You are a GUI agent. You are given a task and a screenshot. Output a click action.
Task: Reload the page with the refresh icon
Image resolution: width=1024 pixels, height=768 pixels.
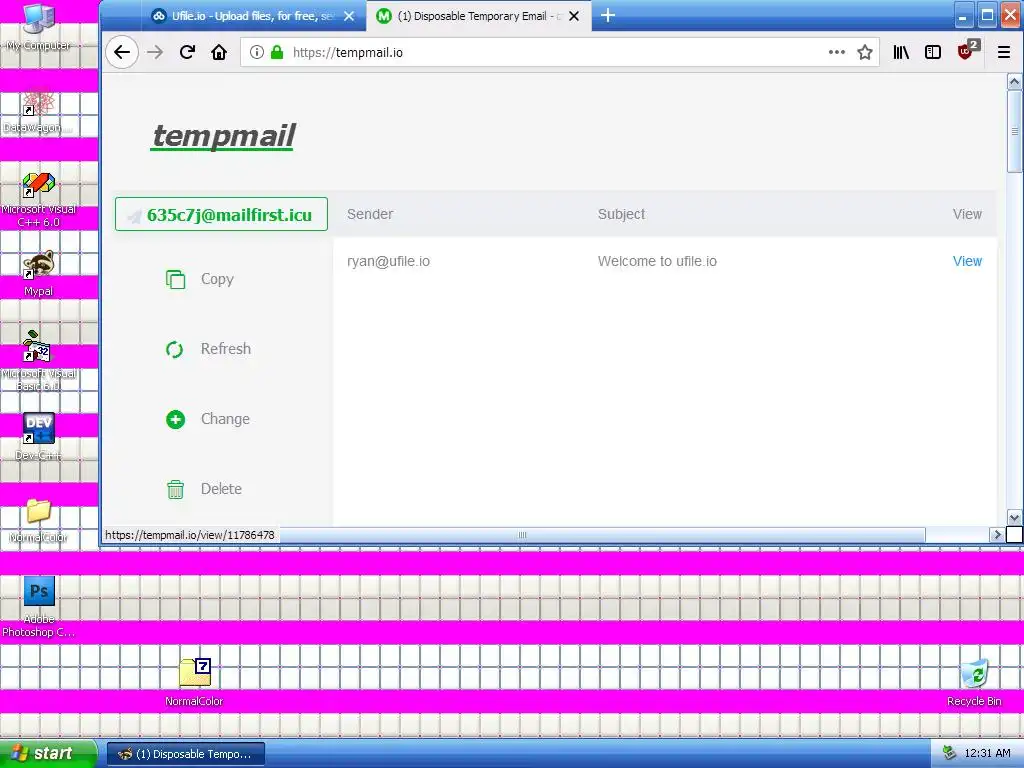point(187,52)
